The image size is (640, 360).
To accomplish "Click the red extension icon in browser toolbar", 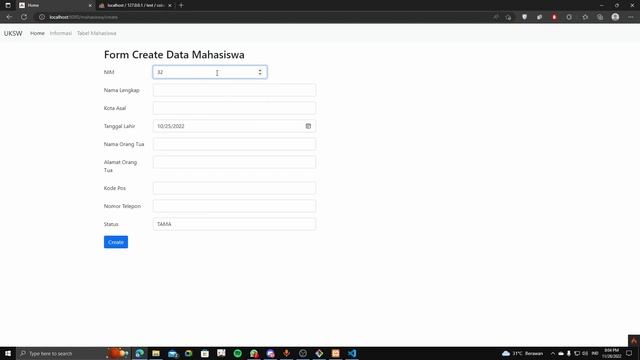I will (554, 17).
